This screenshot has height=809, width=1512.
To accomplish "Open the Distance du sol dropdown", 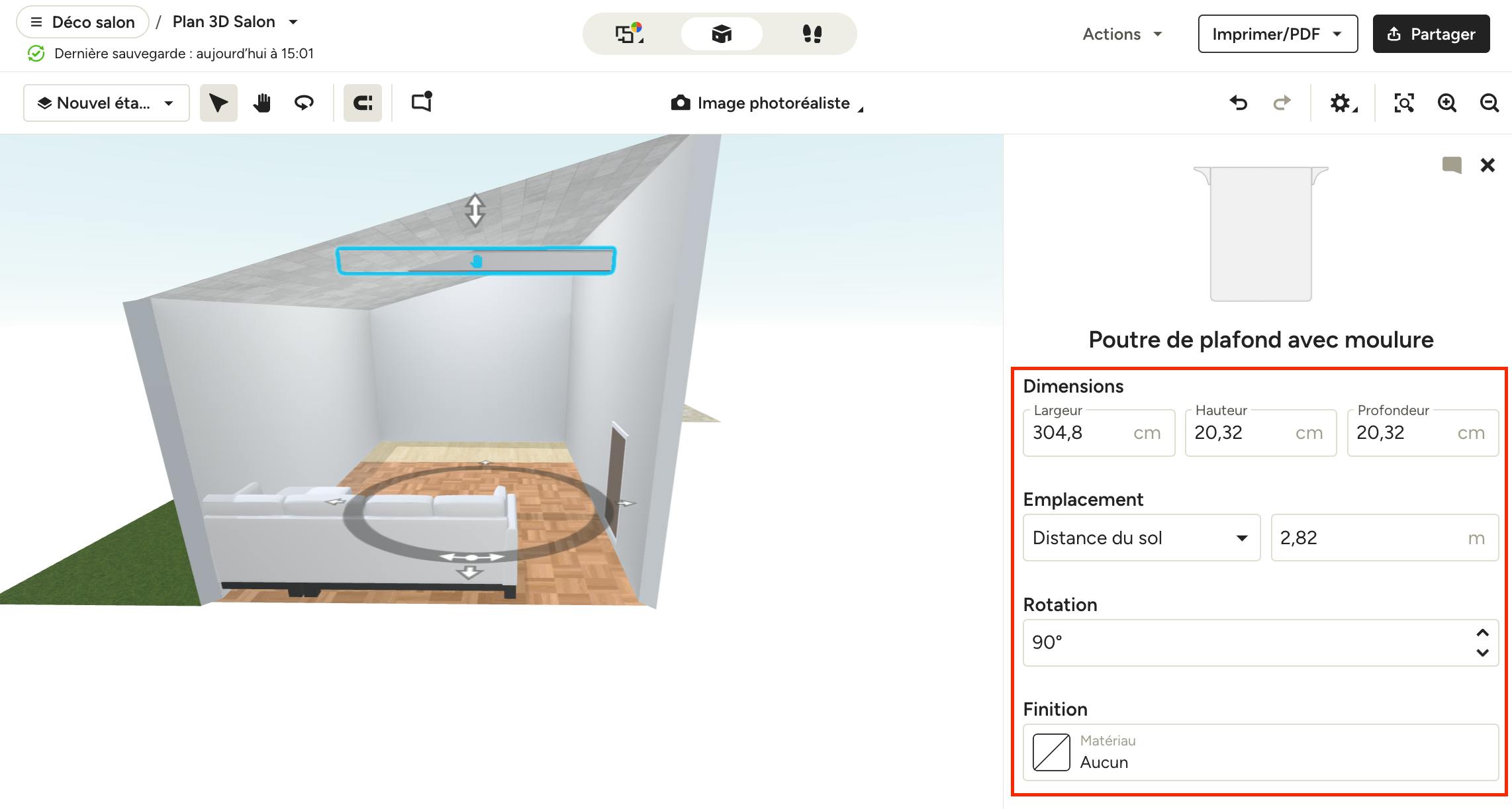I will coord(1141,538).
